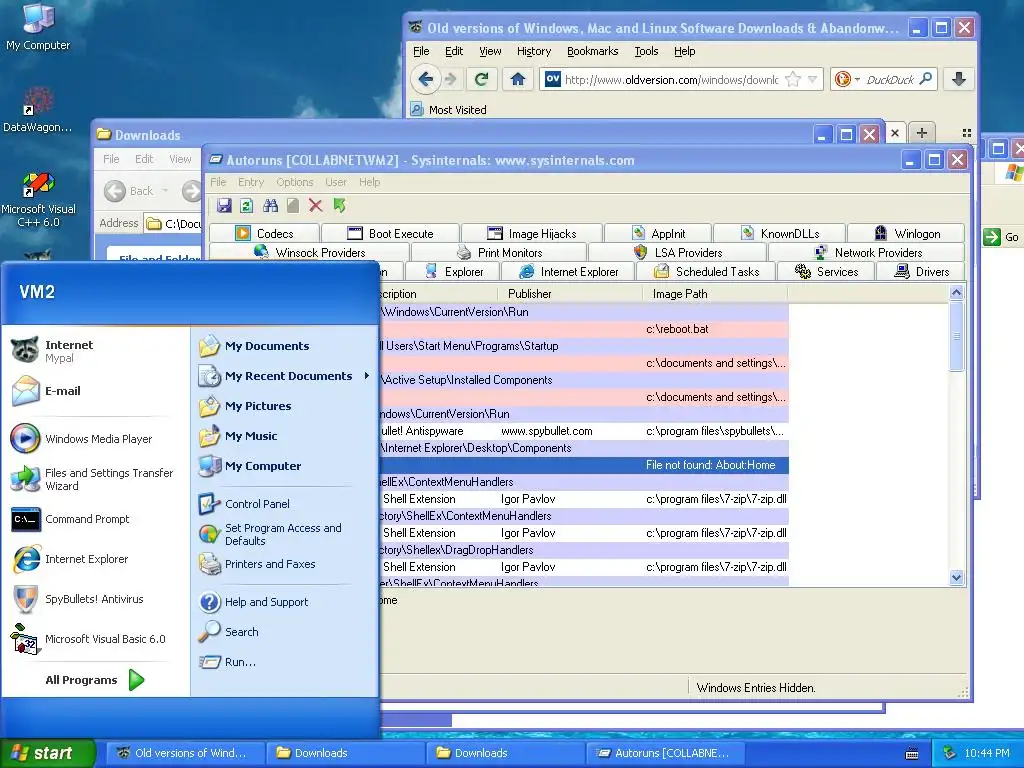
Task: Click the Image Path column header
Action: pos(715,294)
